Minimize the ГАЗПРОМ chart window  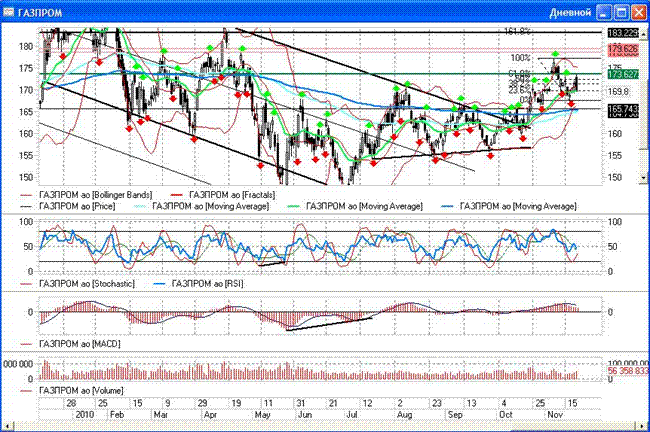pos(604,13)
